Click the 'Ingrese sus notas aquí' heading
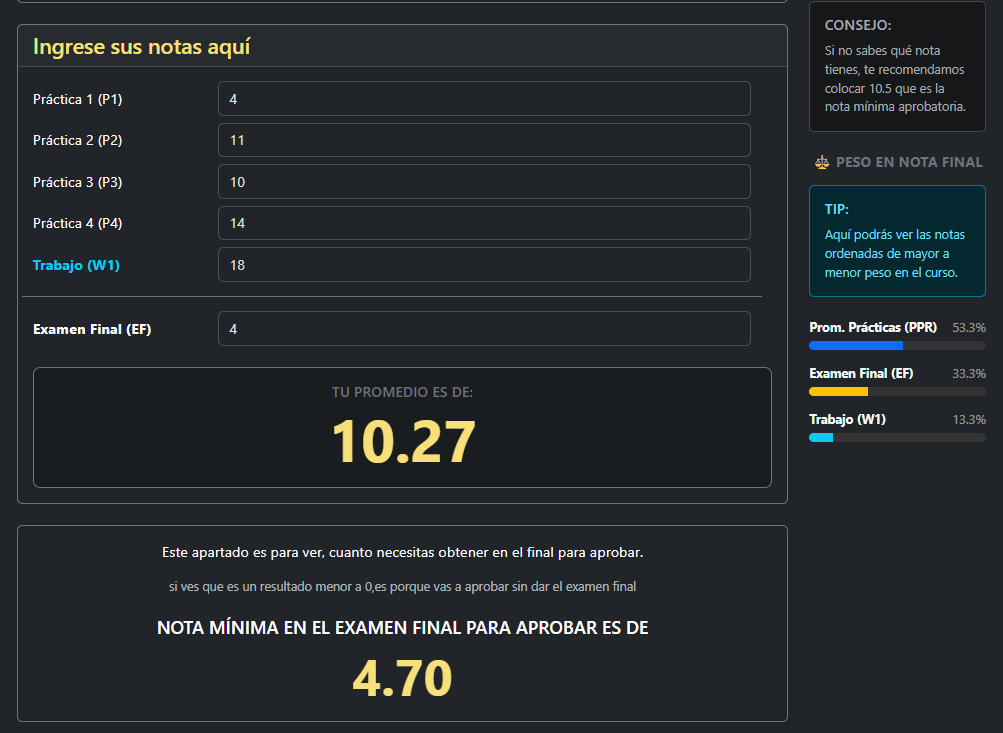 click(141, 47)
